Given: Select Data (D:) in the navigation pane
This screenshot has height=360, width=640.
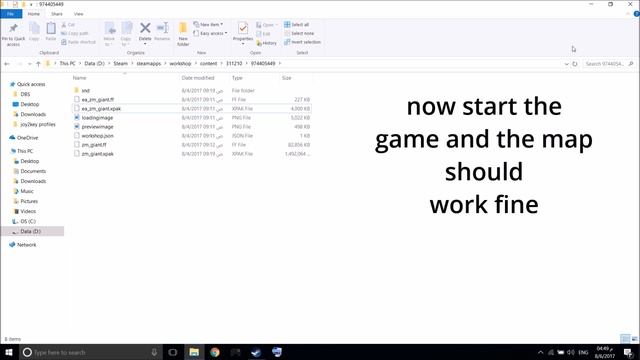Looking at the screenshot, I should (x=31, y=231).
